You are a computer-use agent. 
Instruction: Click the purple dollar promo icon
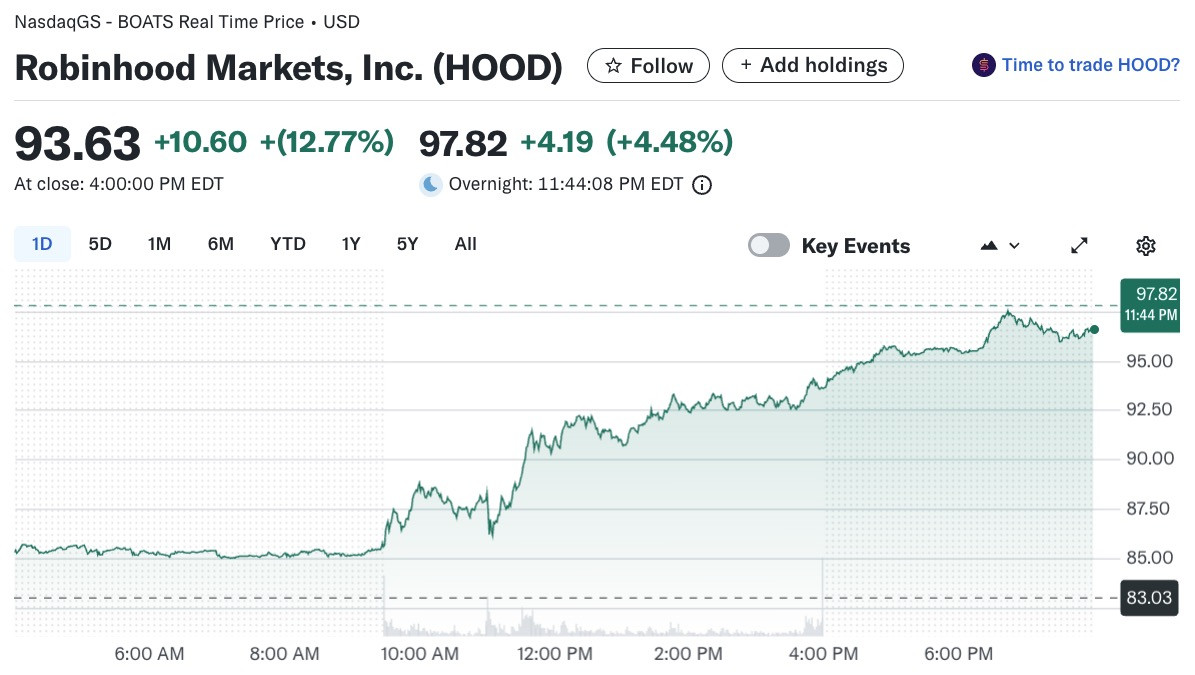click(983, 66)
